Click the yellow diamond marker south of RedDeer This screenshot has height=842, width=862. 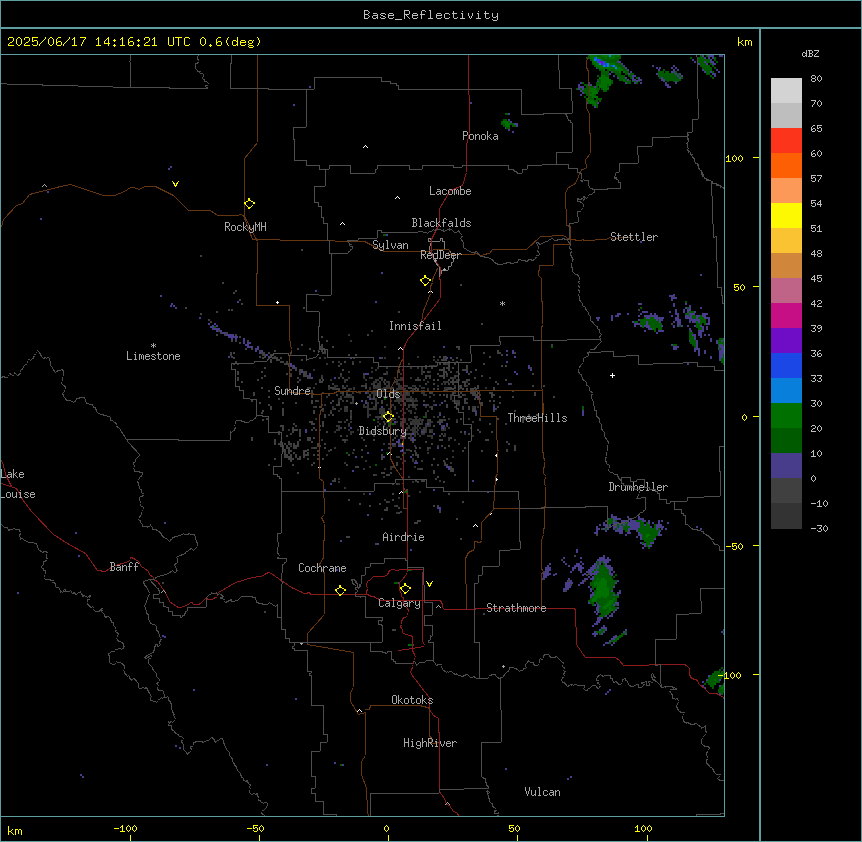[x=426, y=281]
